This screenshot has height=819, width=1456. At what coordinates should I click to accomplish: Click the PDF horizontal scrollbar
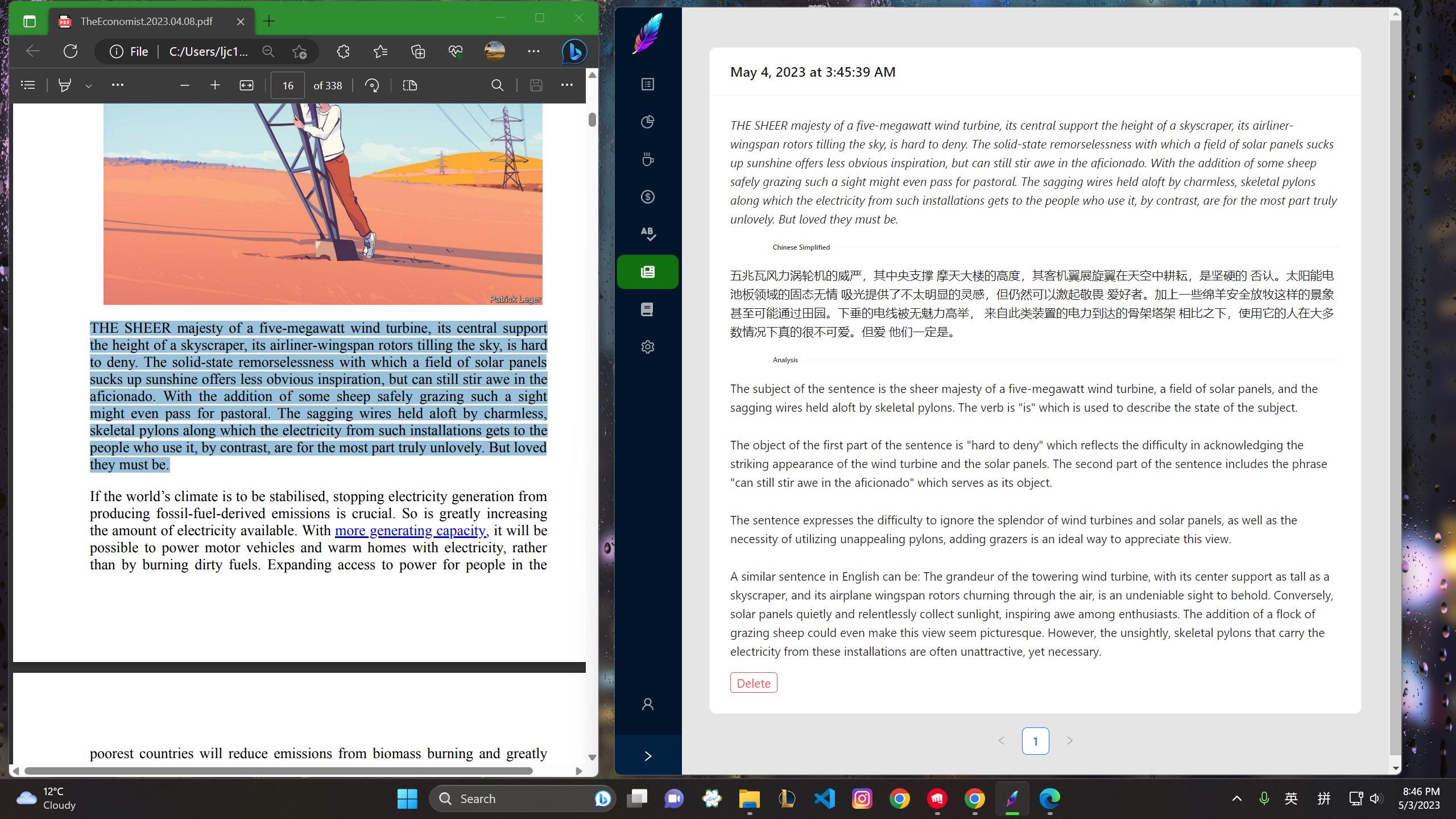[x=278, y=771]
